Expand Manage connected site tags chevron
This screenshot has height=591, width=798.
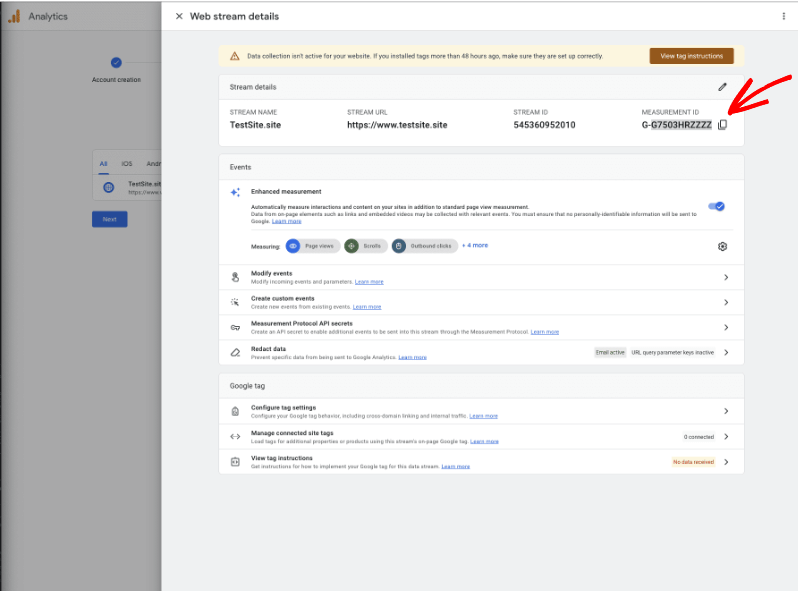click(726, 436)
